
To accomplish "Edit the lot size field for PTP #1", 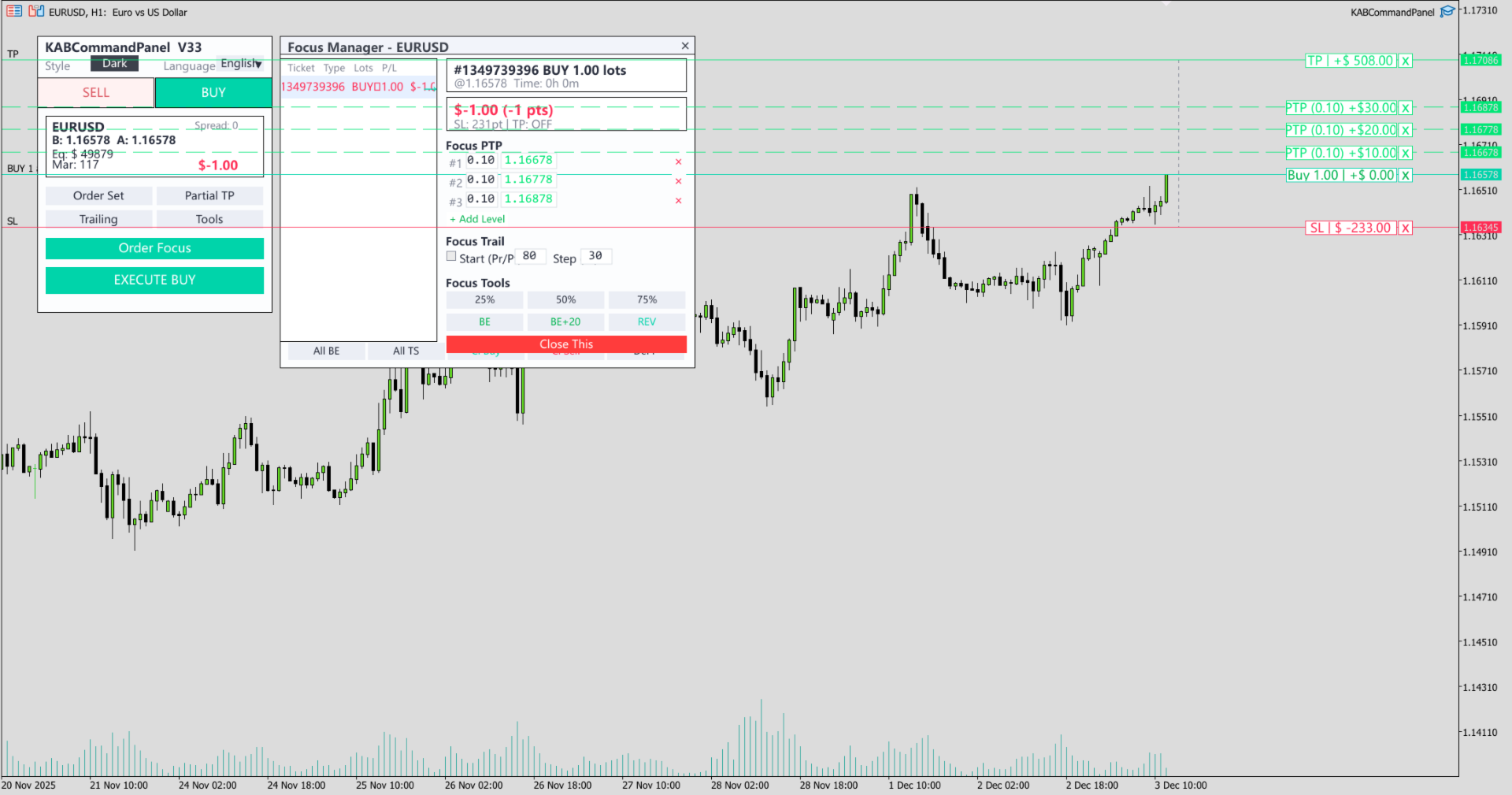I will tap(480, 160).
